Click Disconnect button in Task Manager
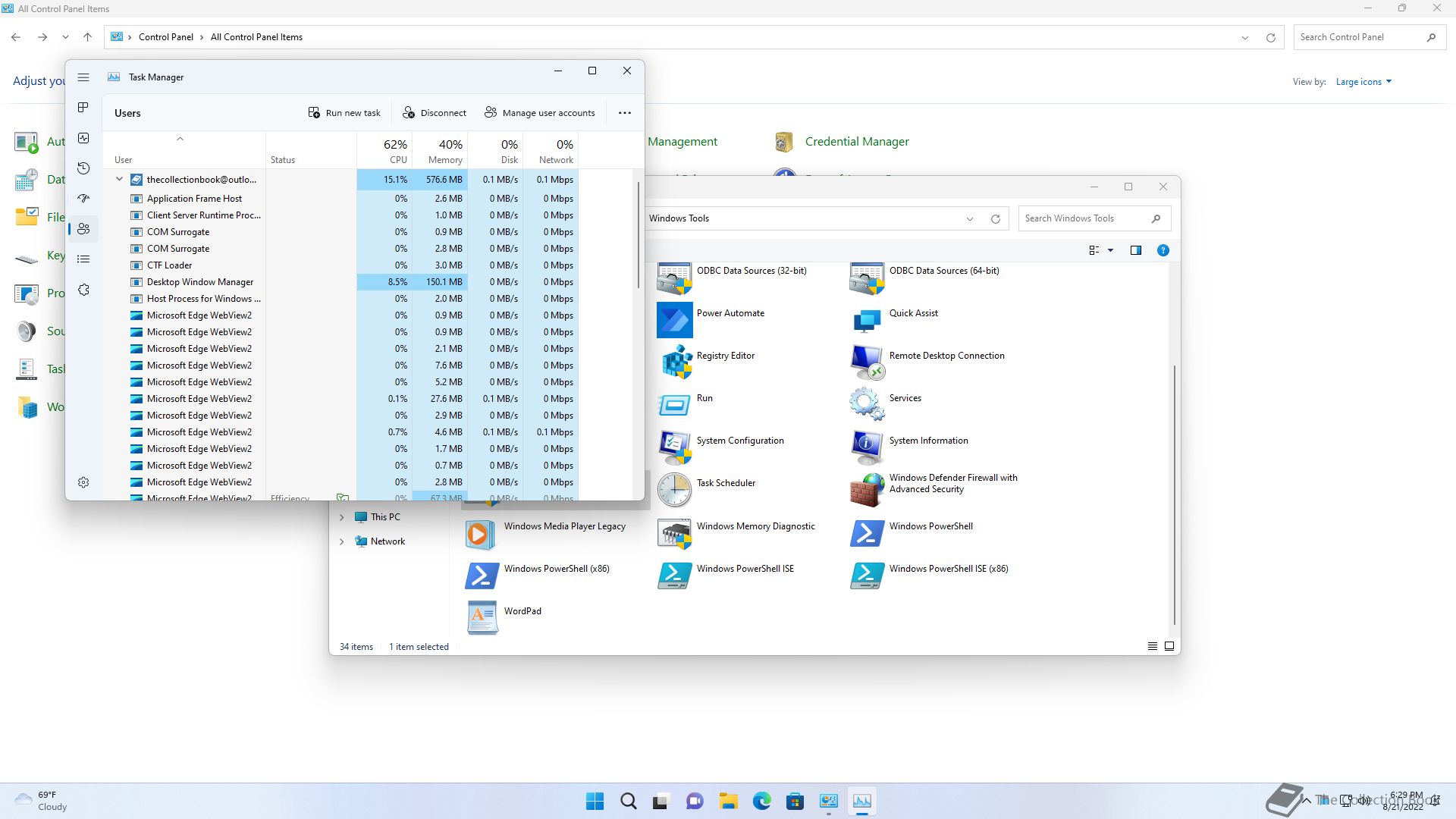The height and width of the screenshot is (819, 1456). (435, 113)
